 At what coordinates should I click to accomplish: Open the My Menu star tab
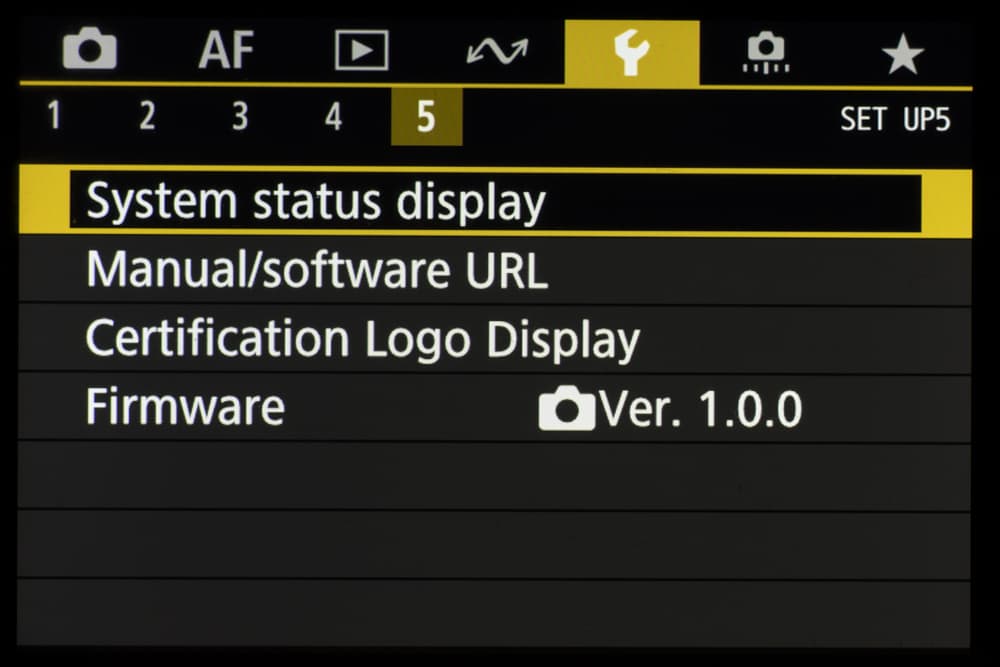[x=902, y=54]
